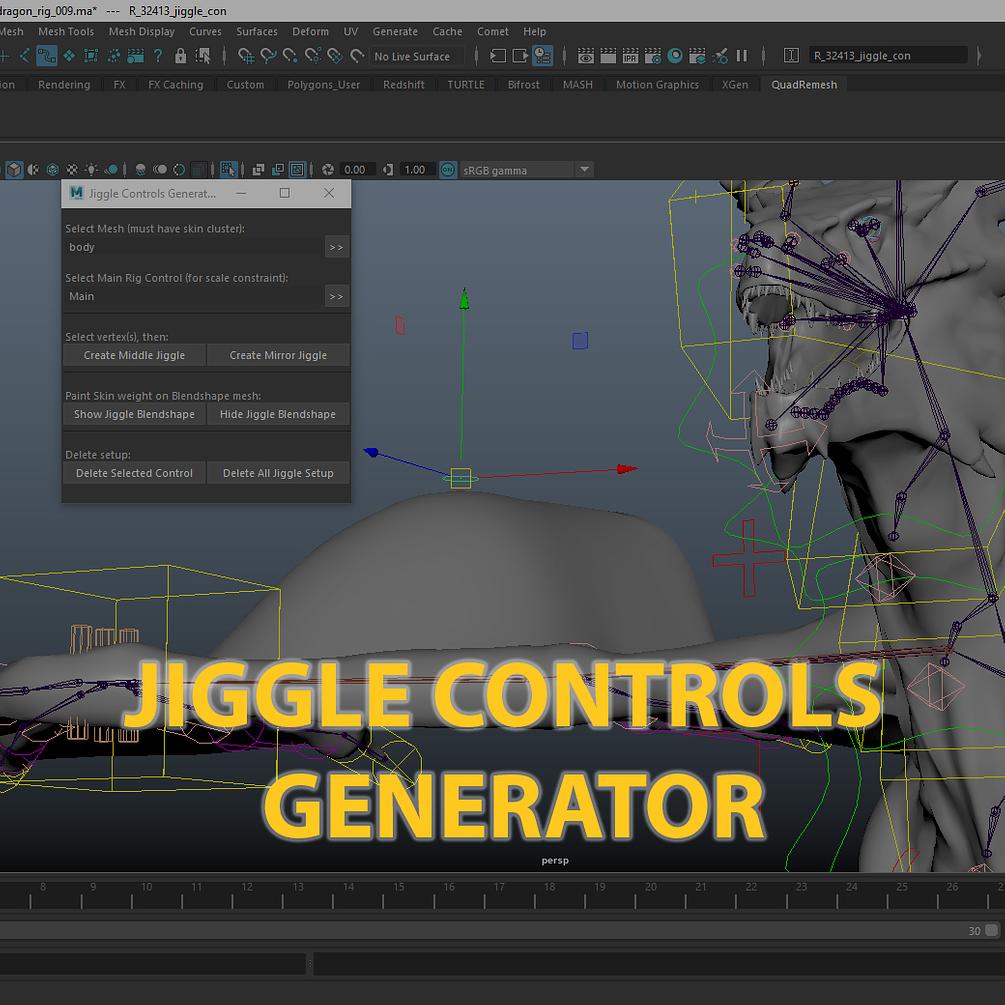The height and width of the screenshot is (1005, 1005).
Task: Open the Deform menu
Action: point(310,31)
